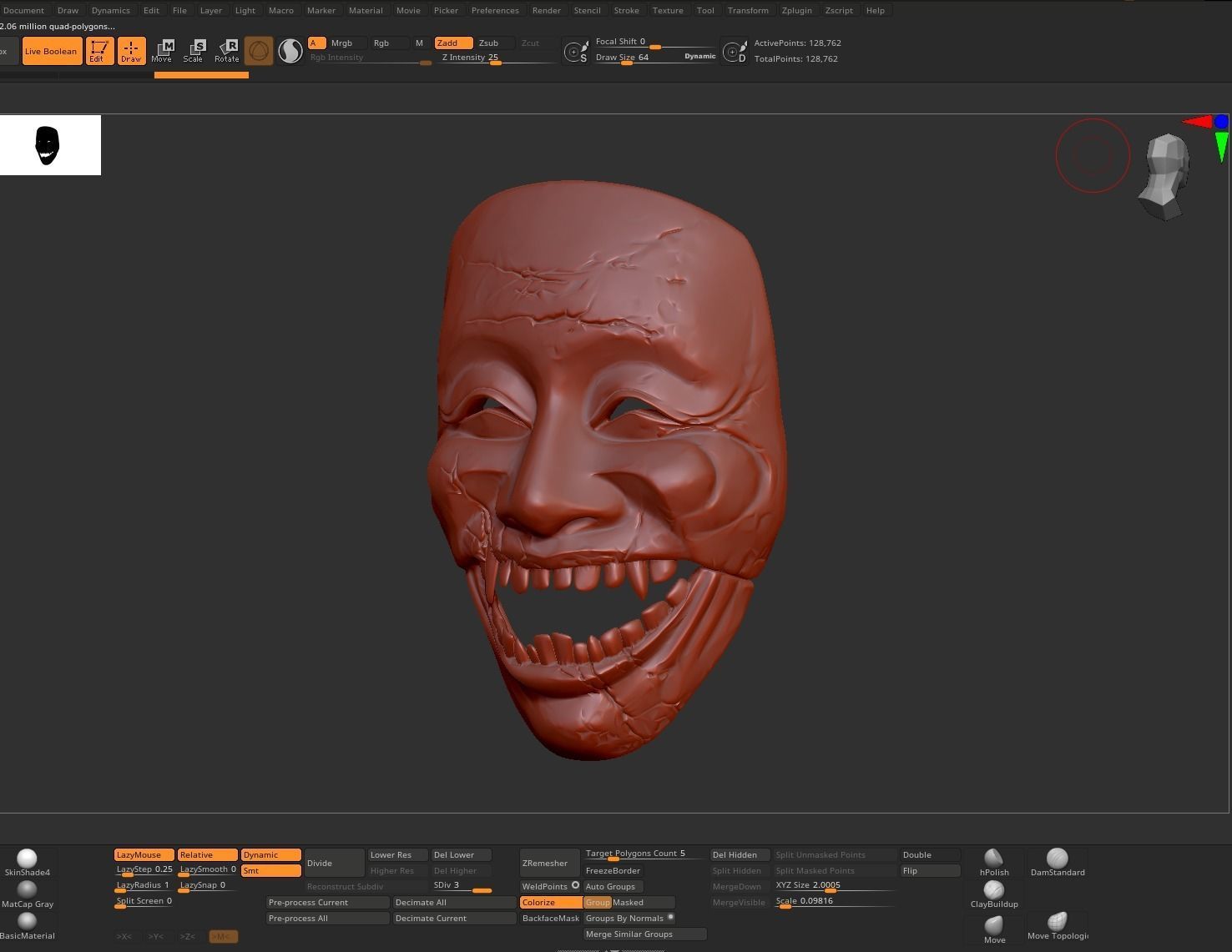This screenshot has height=952, width=1232.
Task: Toggle Colorize option
Action: click(x=550, y=902)
